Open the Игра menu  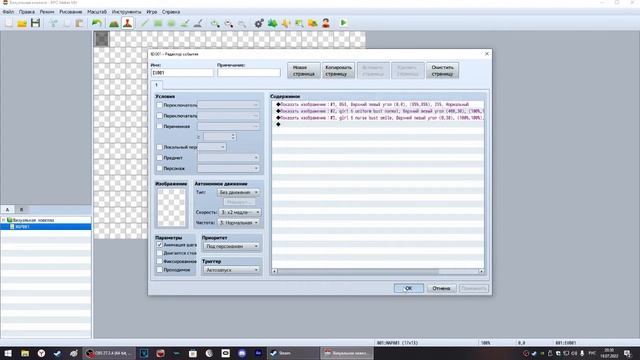pyautogui.click(x=151, y=12)
